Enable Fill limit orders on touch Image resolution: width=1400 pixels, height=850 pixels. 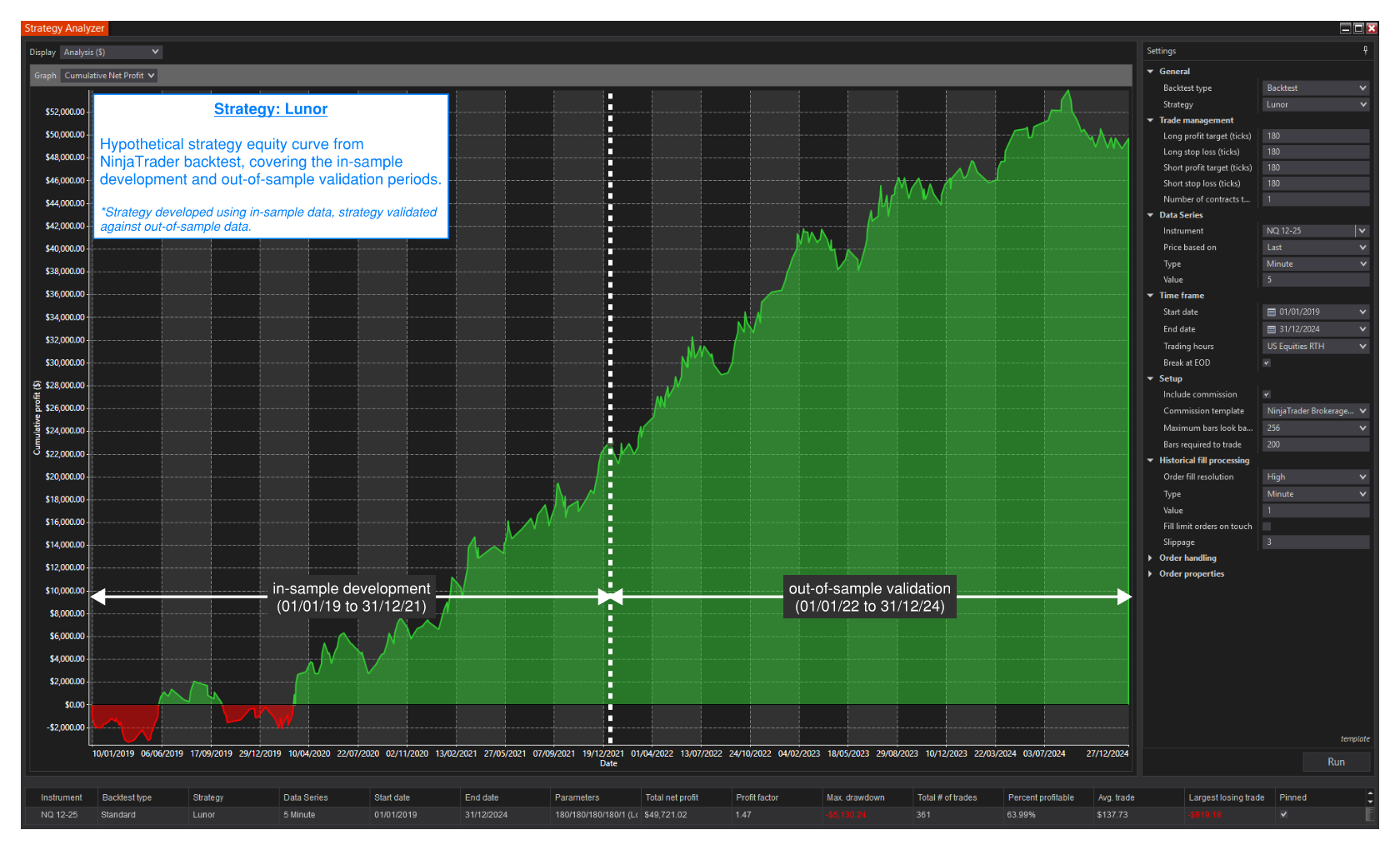pos(1267,527)
